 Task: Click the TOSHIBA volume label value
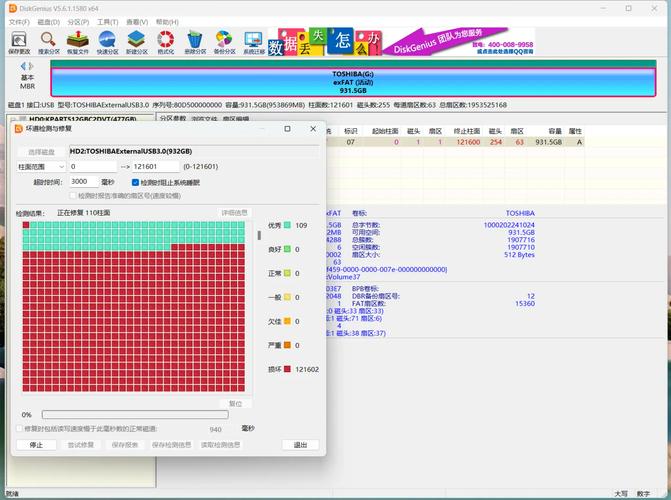pyautogui.click(x=520, y=213)
